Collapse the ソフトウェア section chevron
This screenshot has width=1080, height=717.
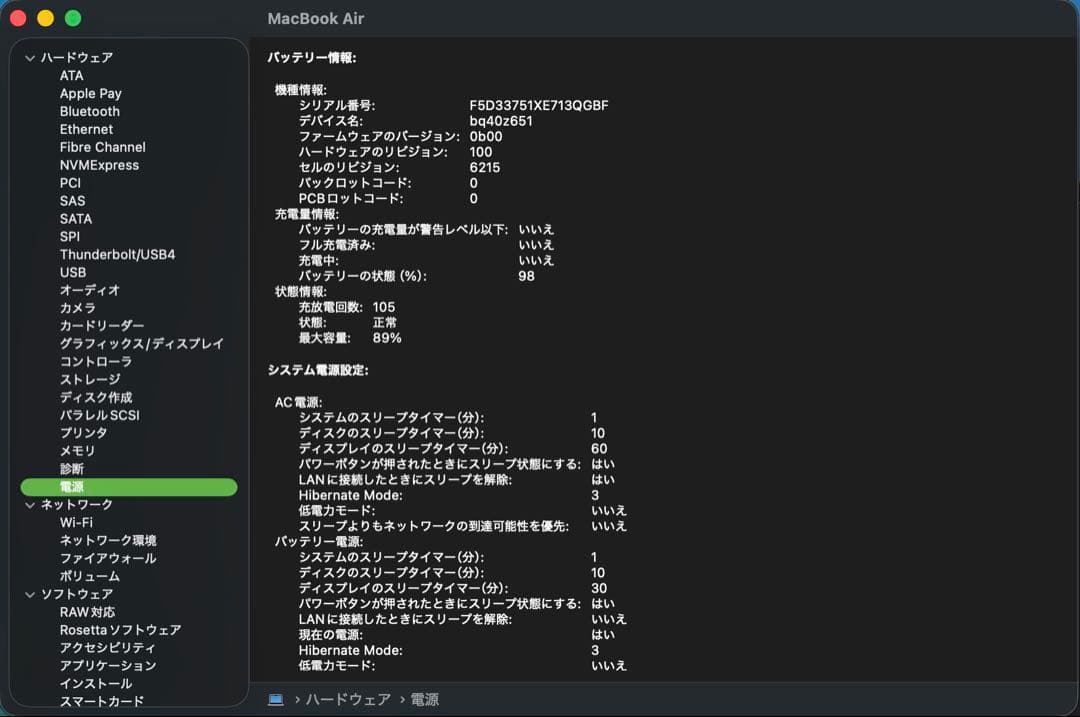pos(30,594)
